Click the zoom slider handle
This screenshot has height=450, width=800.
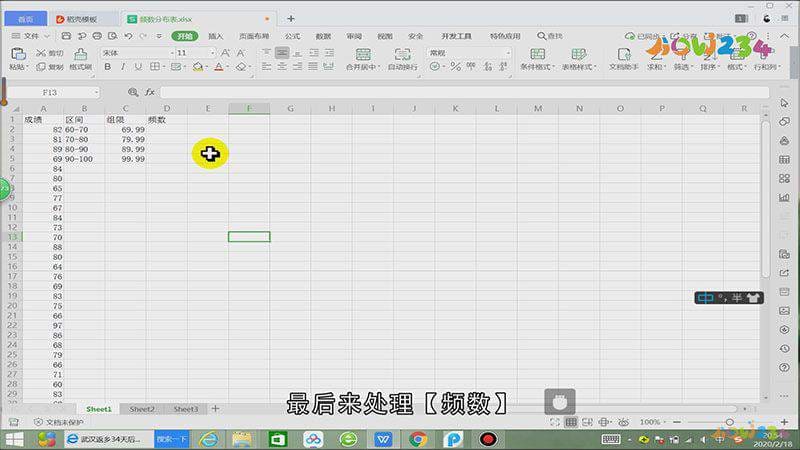730,422
